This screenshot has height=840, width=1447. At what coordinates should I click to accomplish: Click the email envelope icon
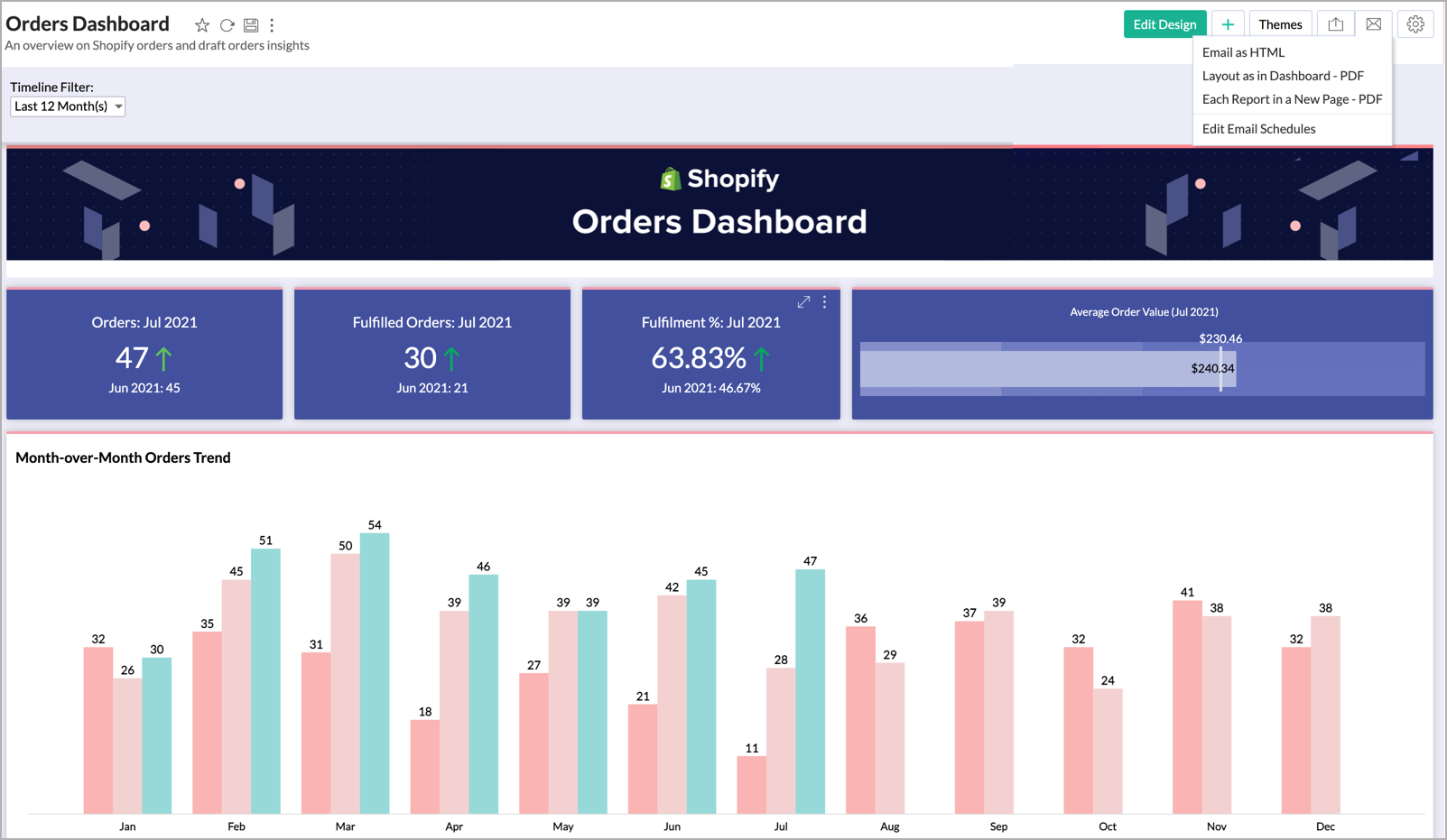click(x=1373, y=24)
